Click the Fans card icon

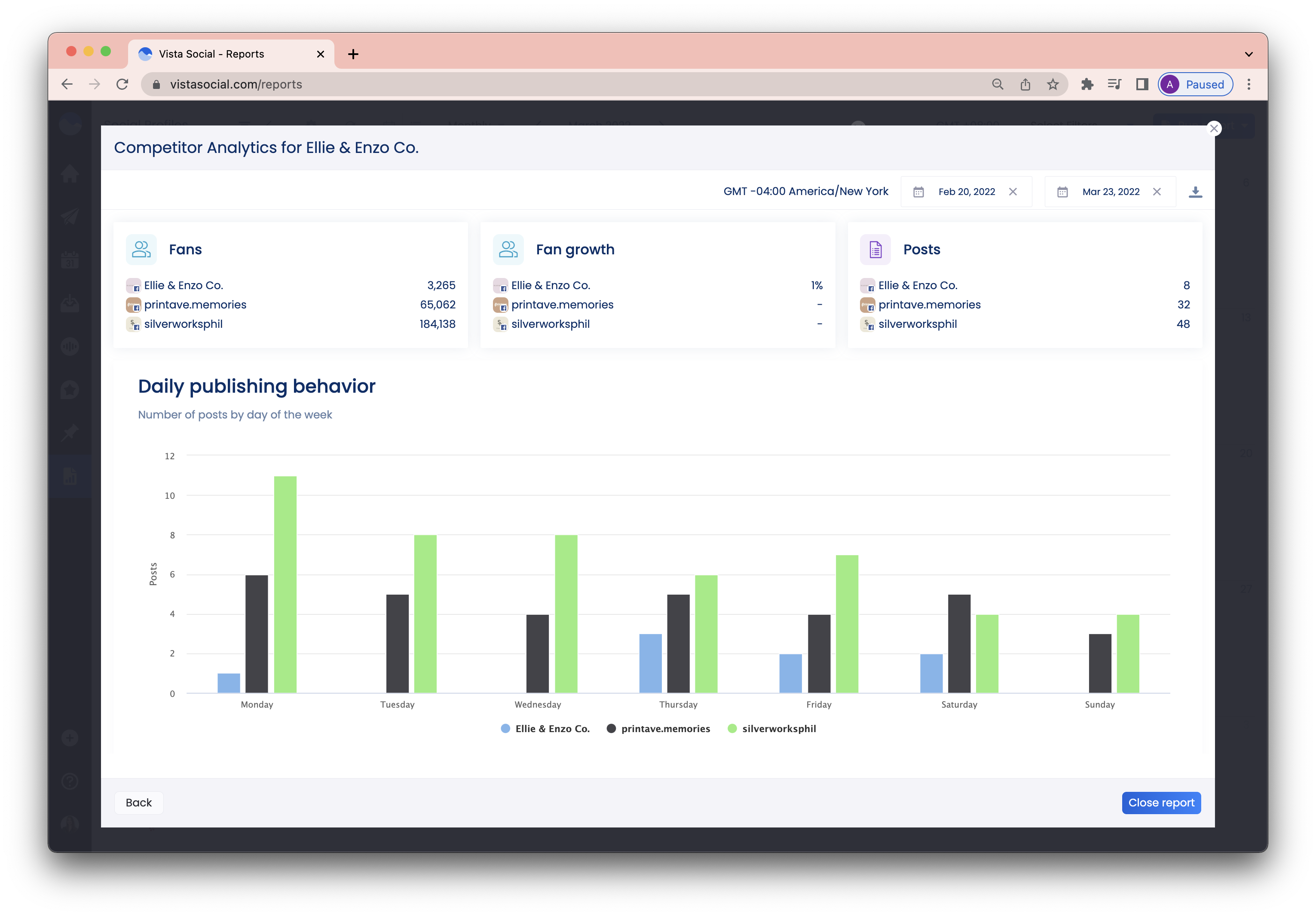tap(141, 249)
